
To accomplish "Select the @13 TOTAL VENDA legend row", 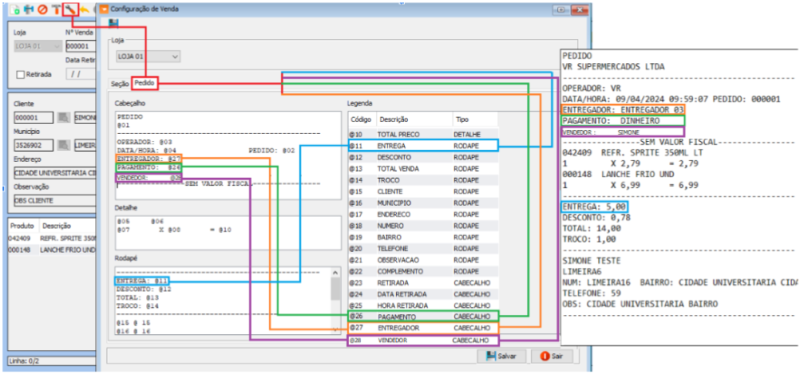I will [x=423, y=168].
